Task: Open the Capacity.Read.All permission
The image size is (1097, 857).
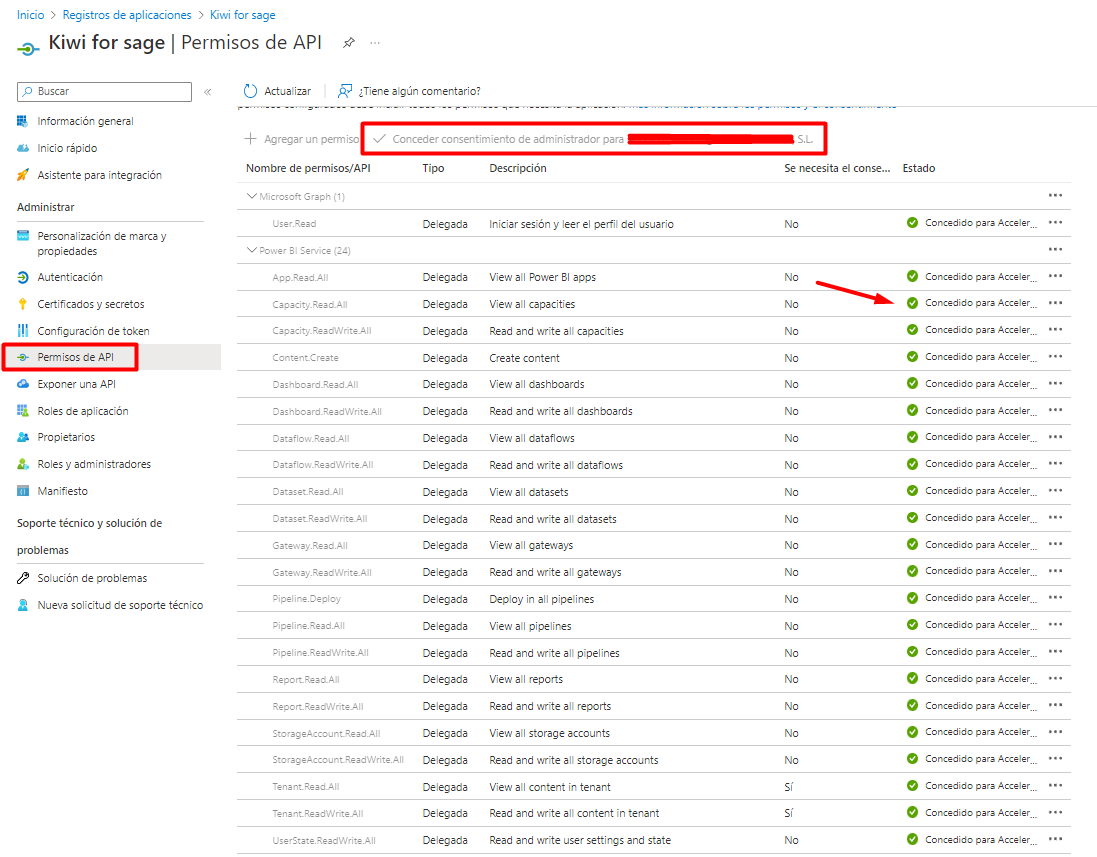Action: tap(310, 305)
